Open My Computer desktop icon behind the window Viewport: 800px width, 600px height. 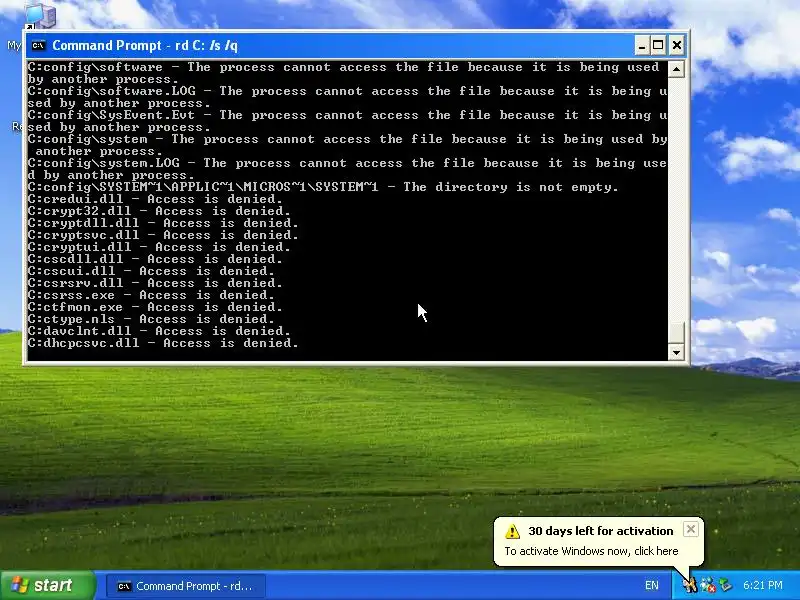coord(39,15)
